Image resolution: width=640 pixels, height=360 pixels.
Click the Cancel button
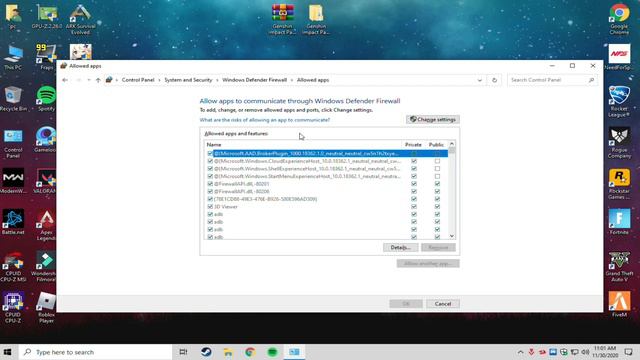442,304
